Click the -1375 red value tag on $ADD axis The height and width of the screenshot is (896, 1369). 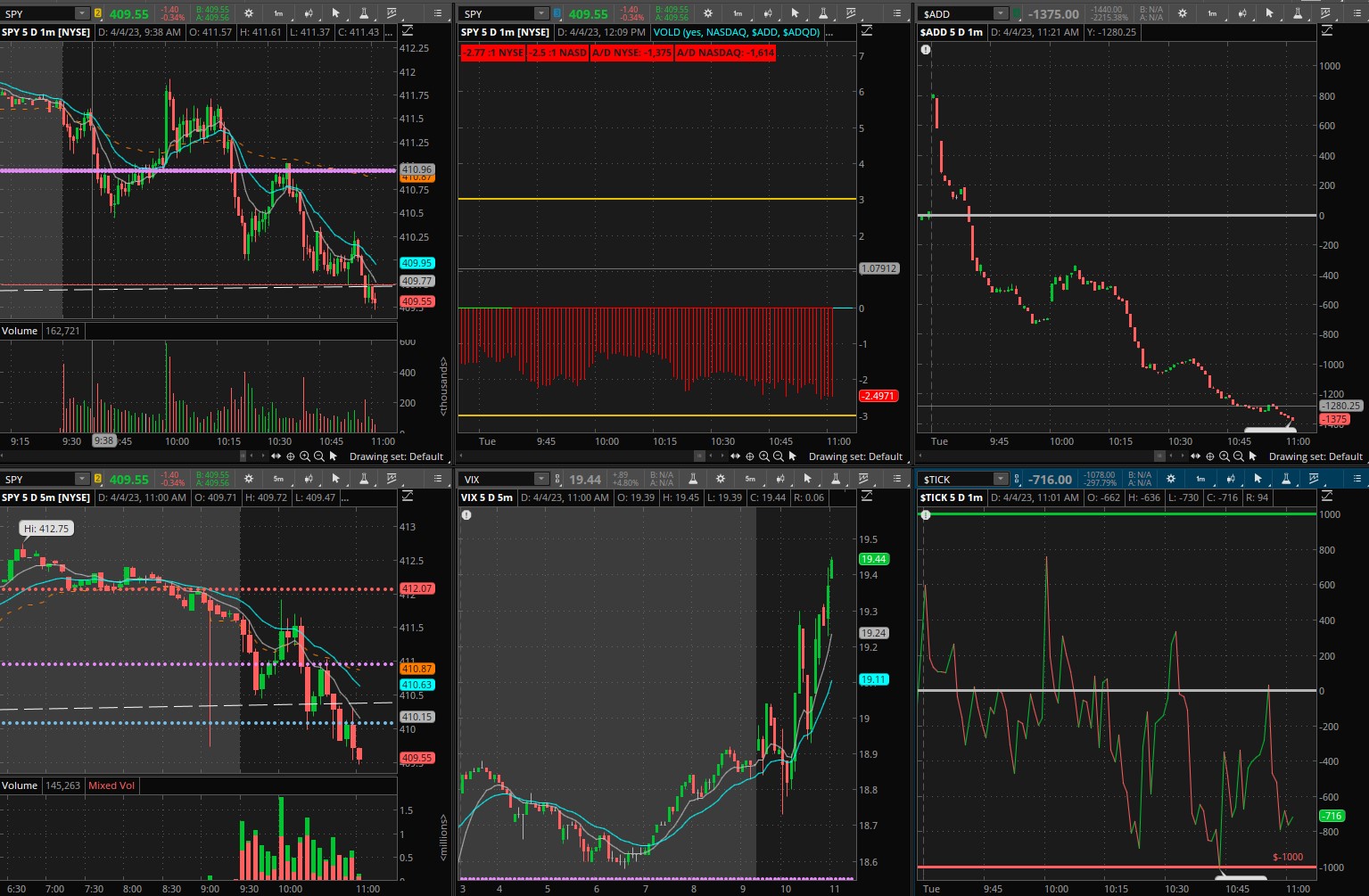tap(1334, 419)
